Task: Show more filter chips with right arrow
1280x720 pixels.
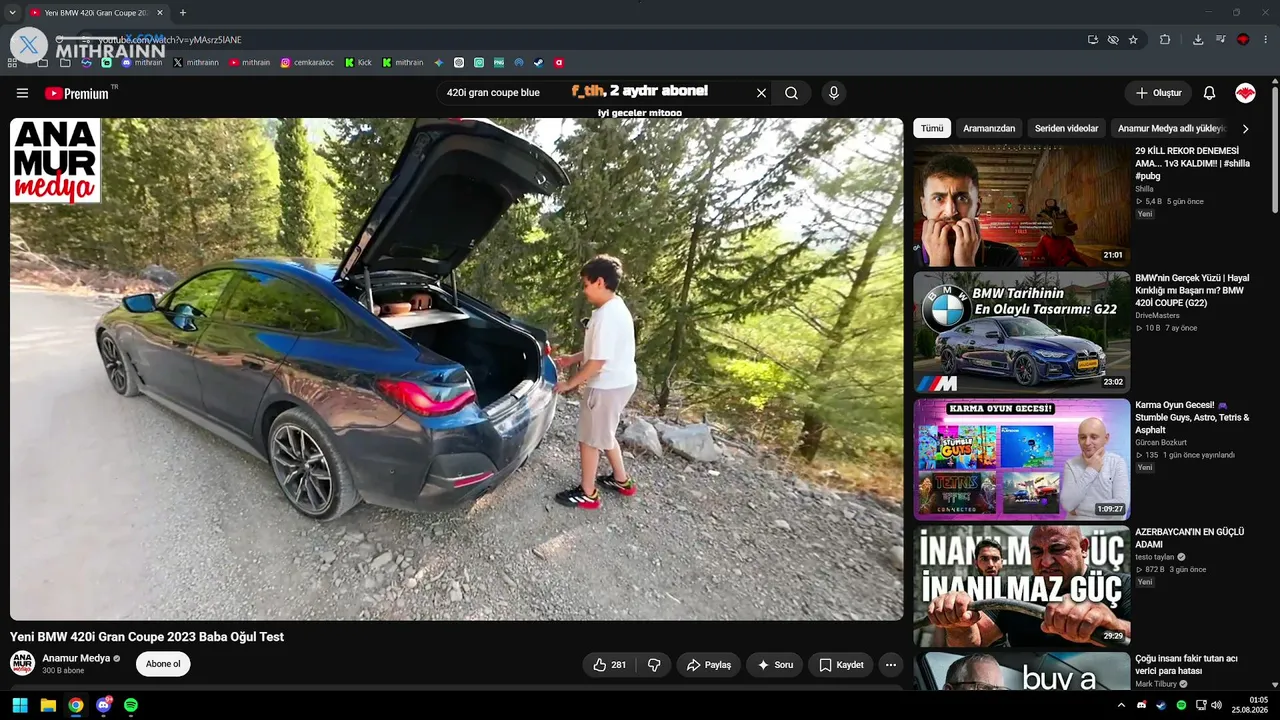Action: [1245, 128]
